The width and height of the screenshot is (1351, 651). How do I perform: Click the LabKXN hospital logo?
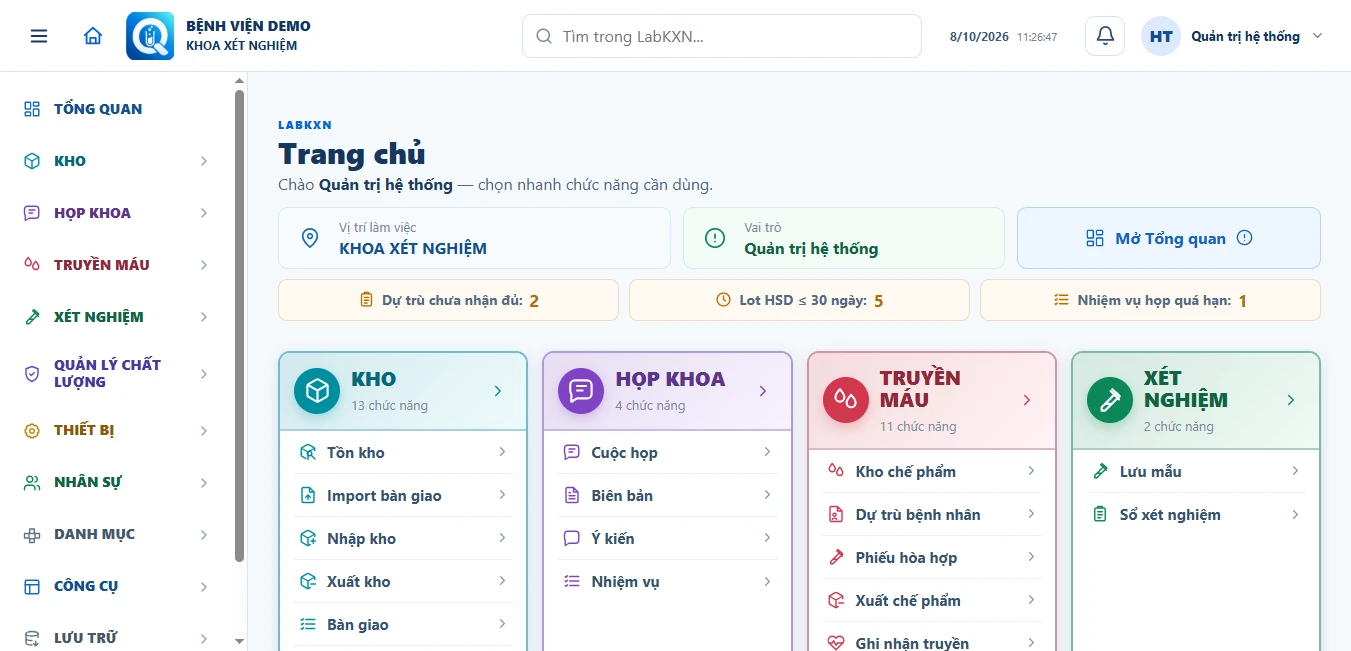click(x=150, y=36)
